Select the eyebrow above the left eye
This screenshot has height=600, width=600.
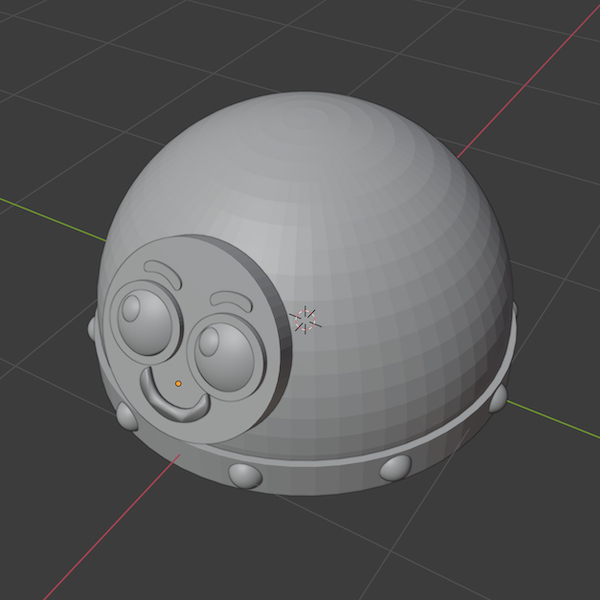point(163,274)
